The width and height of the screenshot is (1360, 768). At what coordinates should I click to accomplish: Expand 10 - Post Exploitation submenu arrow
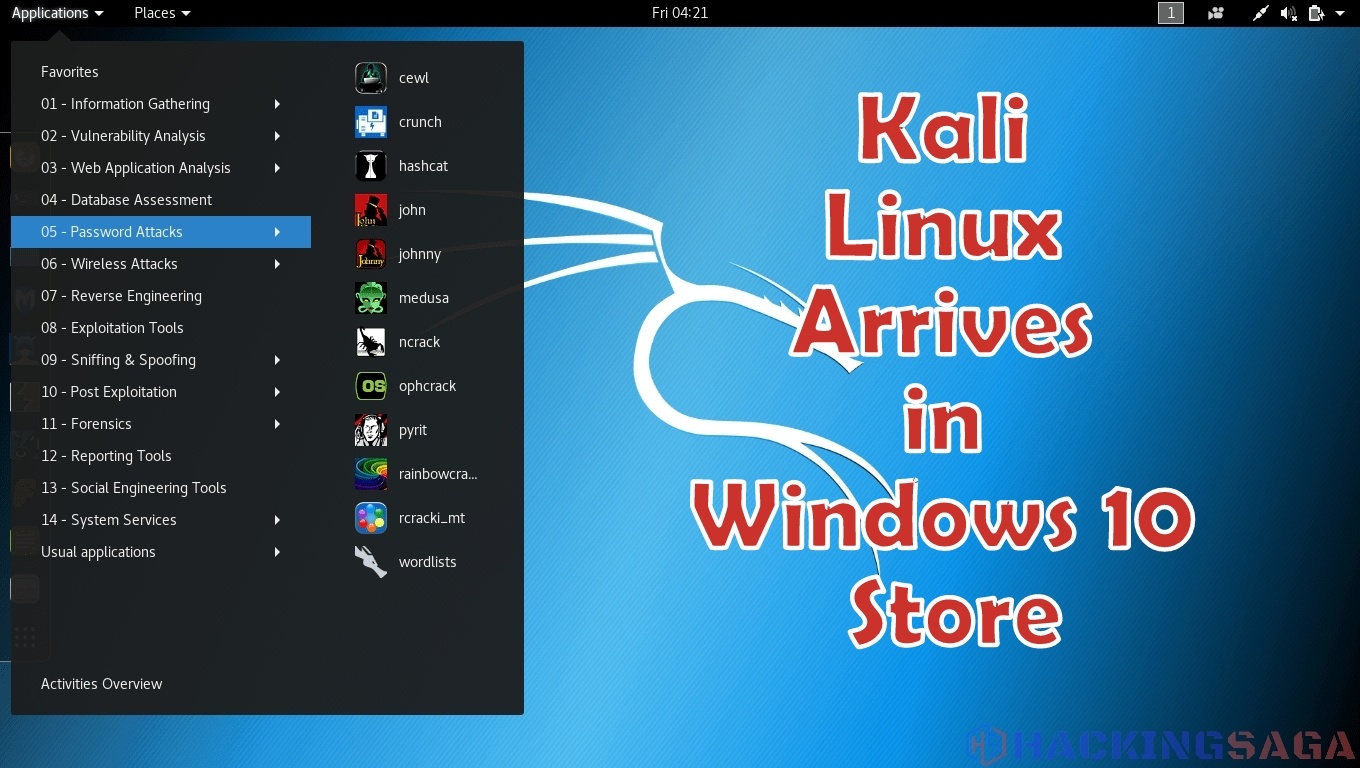[277, 392]
